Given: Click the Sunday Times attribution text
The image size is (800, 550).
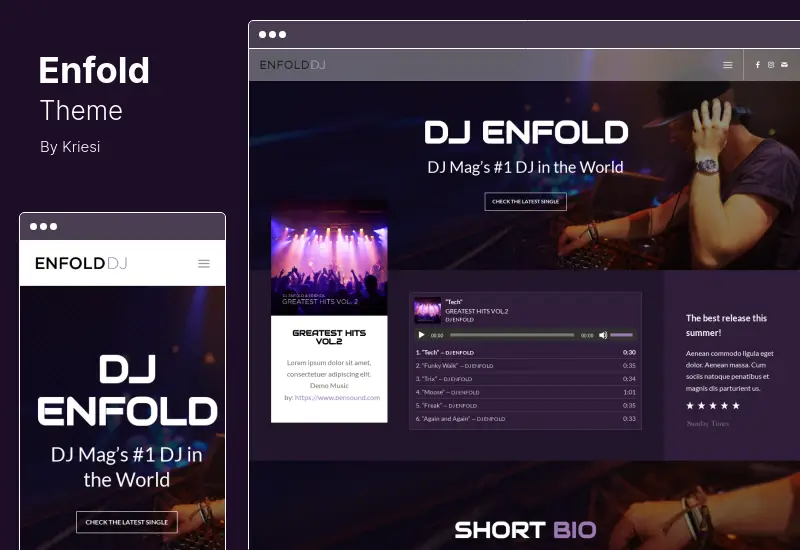Looking at the screenshot, I should 708,423.
